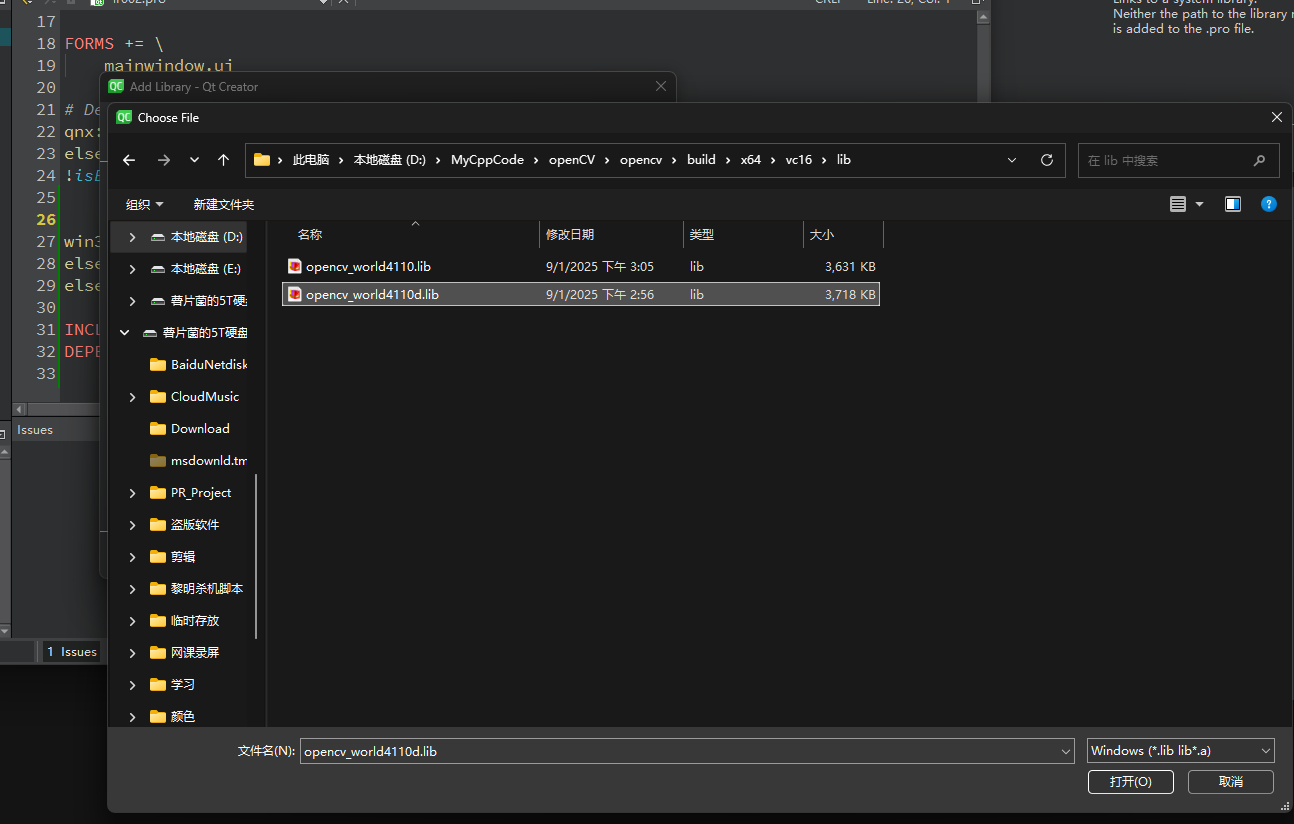1294x824 pixels.
Task: Open the file type filter dropdown
Action: click(x=1181, y=751)
